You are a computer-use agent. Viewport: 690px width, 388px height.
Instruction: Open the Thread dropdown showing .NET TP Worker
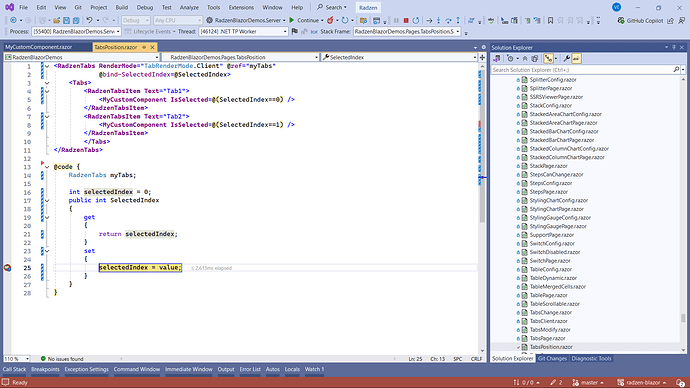coord(243,31)
